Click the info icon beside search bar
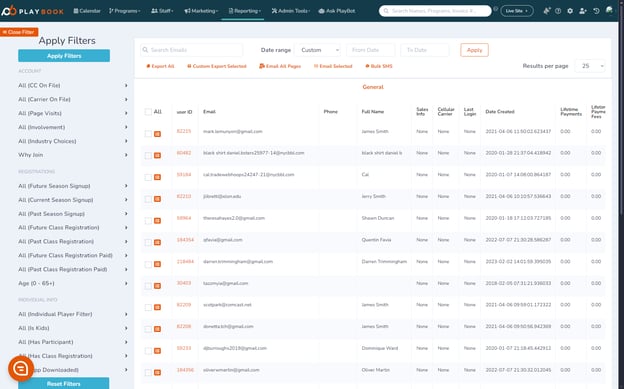The height and width of the screenshot is (389, 624). [495, 8]
